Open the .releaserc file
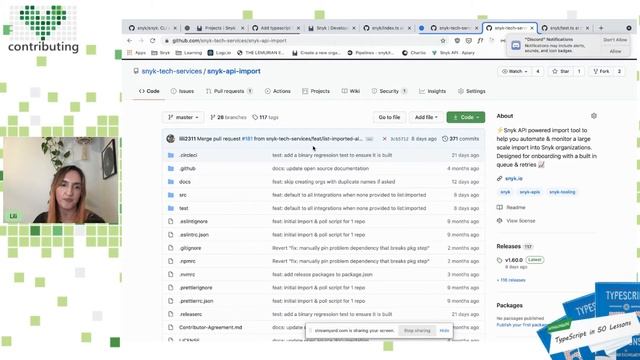This screenshot has height=360, width=640. click(x=191, y=314)
